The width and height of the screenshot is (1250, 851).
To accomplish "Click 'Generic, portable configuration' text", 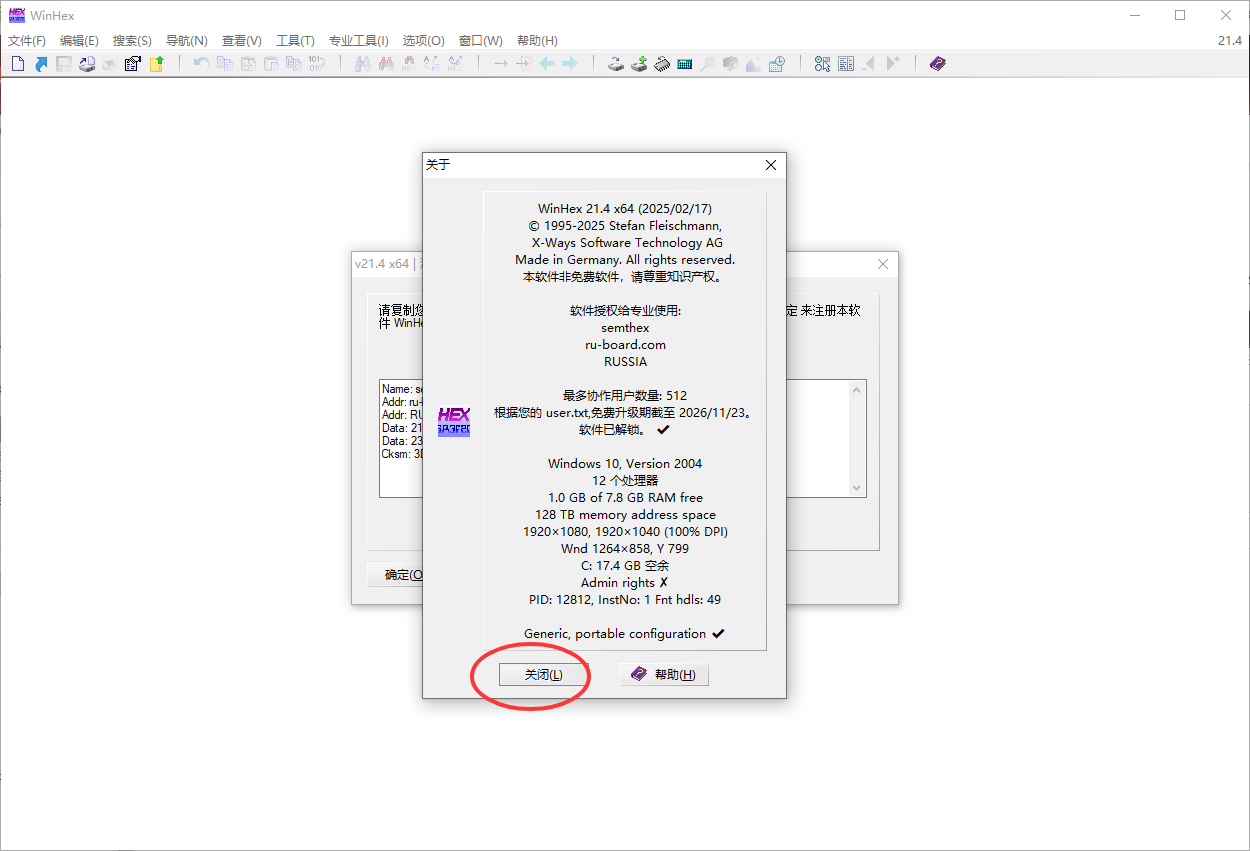I will (615, 633).
